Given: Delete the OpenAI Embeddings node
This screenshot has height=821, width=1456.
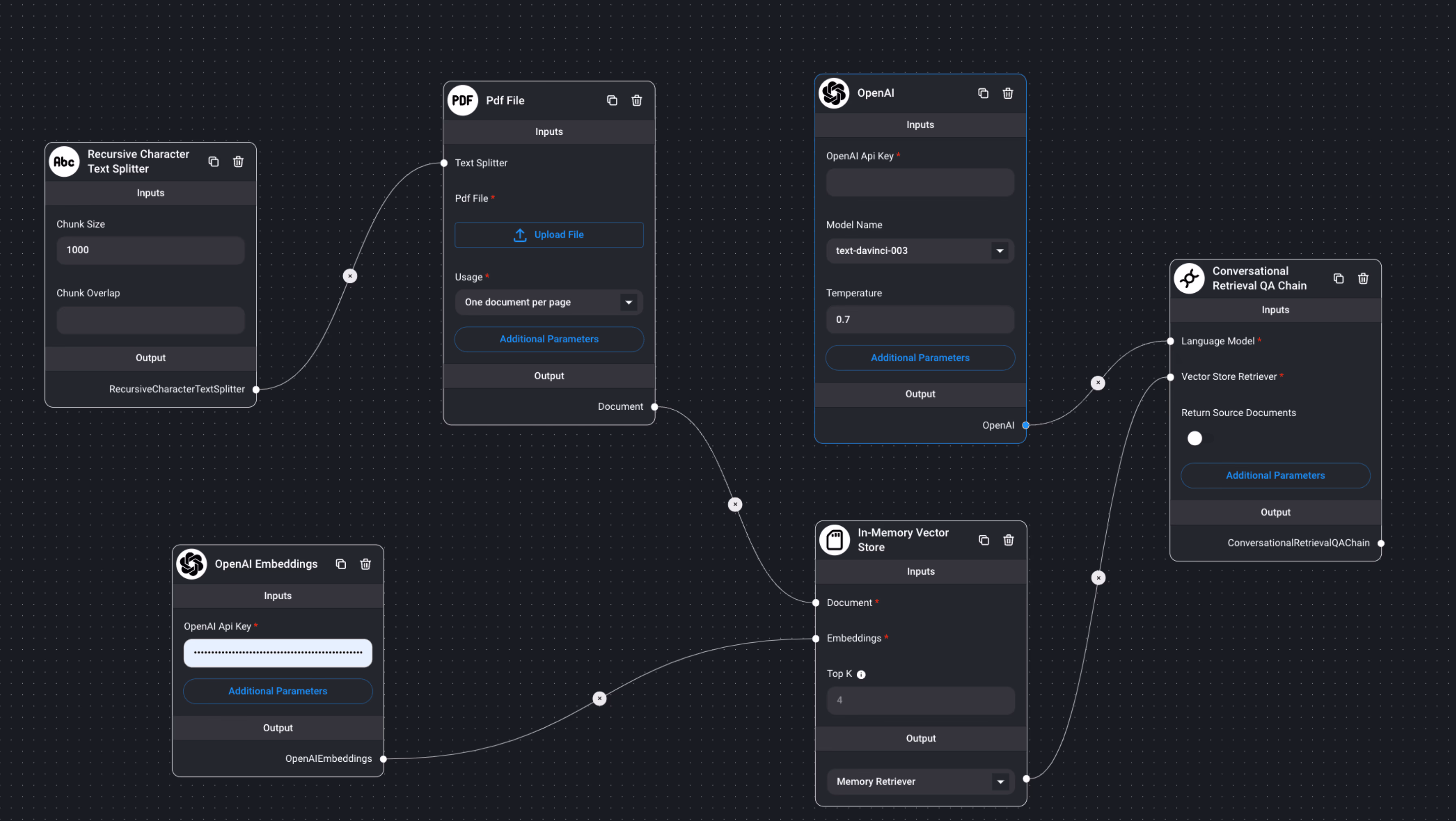Looking at the screenshot, I should point(365,564).
